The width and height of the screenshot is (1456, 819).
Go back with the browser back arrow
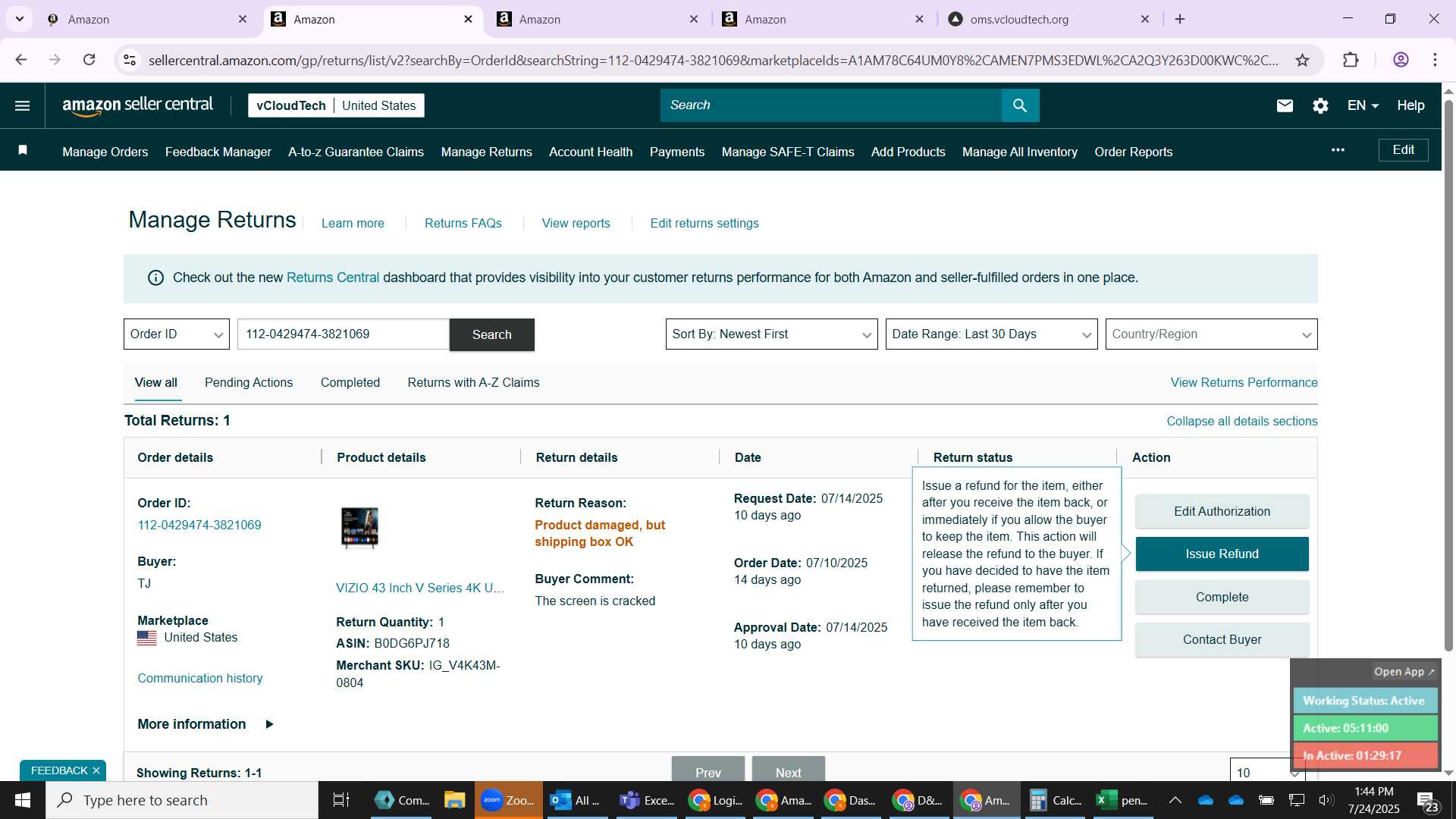[x=21, y=60]
